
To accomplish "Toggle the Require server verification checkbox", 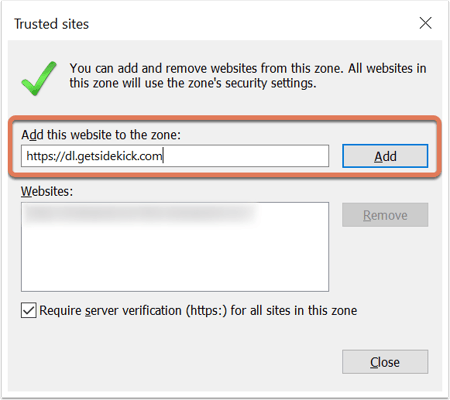I will (29, 310).
